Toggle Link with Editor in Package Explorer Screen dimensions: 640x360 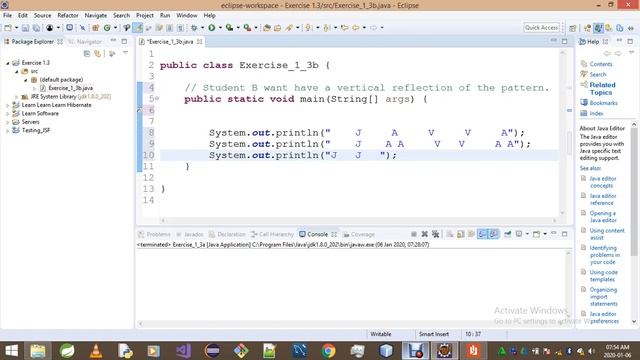point(98,53)
